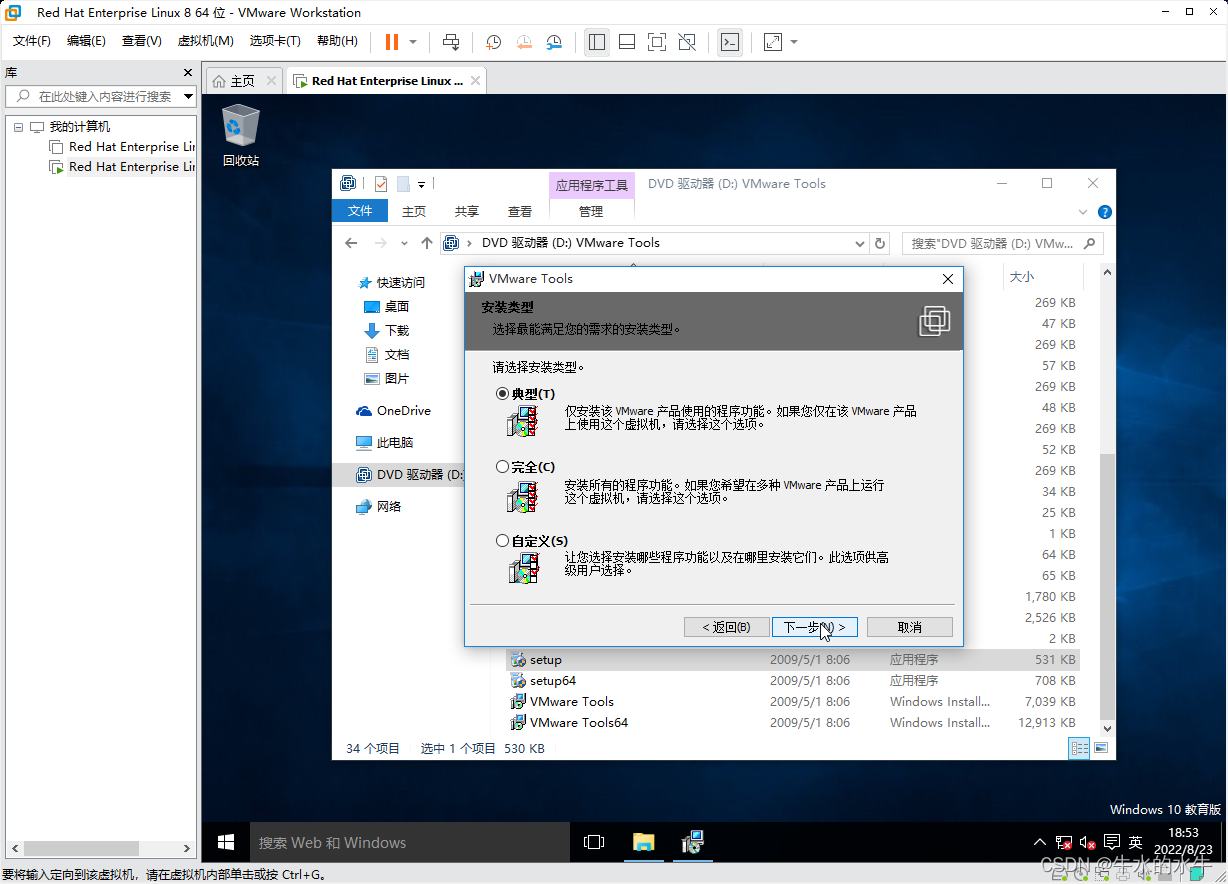The height and width of the screenshot is (884, 1228).
Task: Enter full screen mode icon
Action: [x=657, y=42]
